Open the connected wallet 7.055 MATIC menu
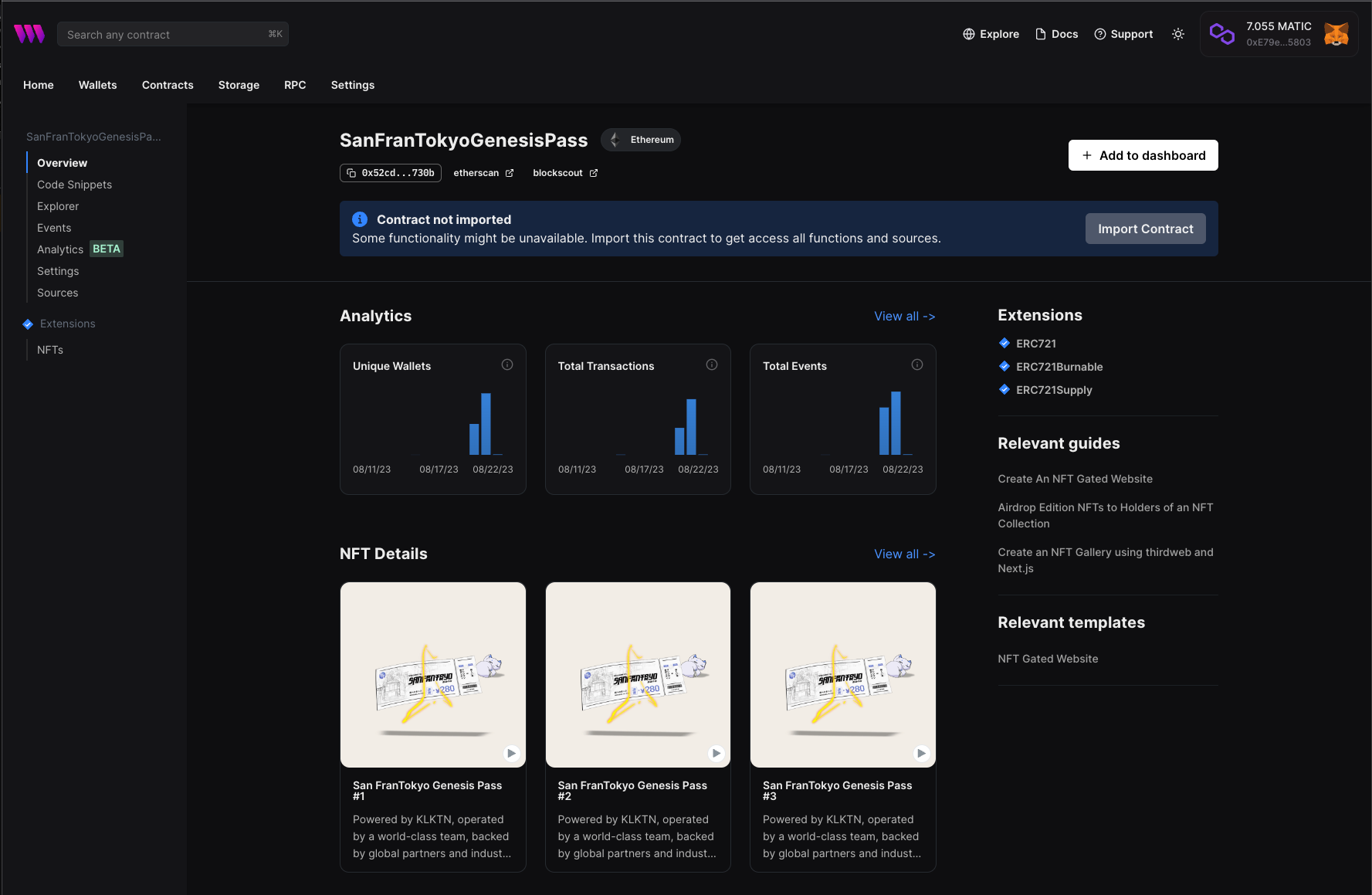The image size is (1372, 895). [1279, 34]
